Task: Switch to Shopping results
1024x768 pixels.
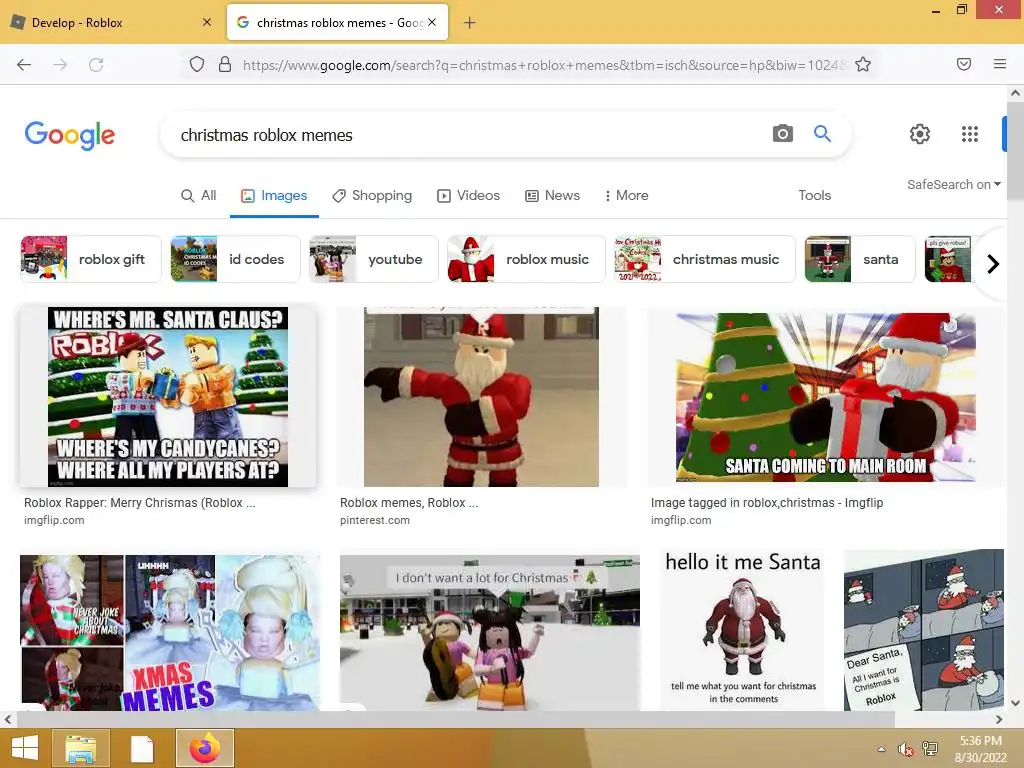Action: pyautogui.click(x=372, y=195)
